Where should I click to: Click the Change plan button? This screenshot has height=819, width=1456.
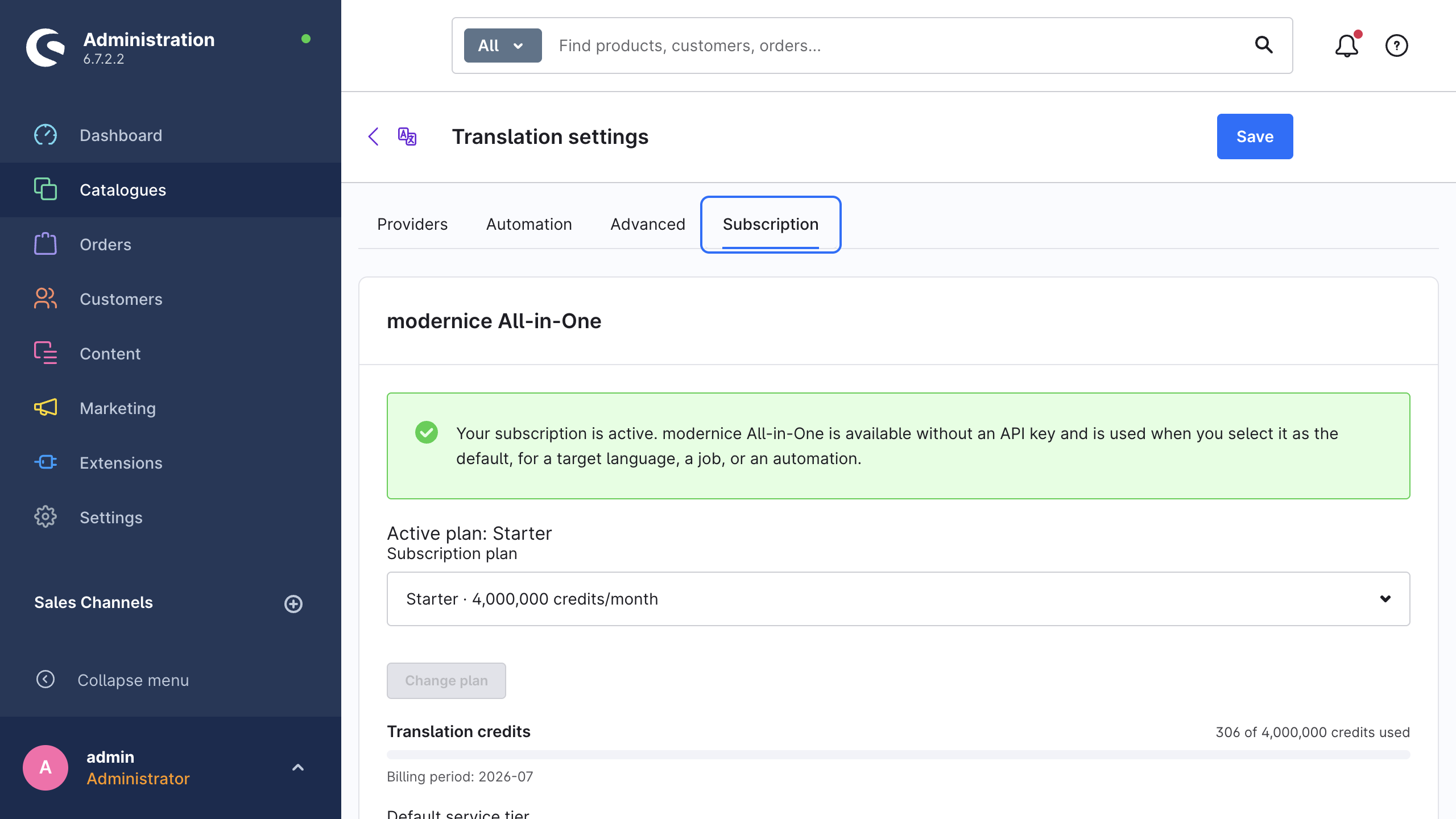click(x=446, y=680)
